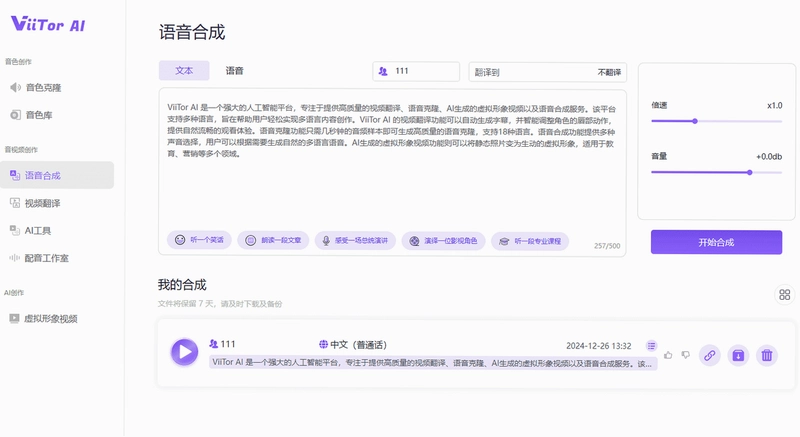800x437 pixels.
Task: Select 语音合成 in the sidebar
Action: click(x=57, y=175)
